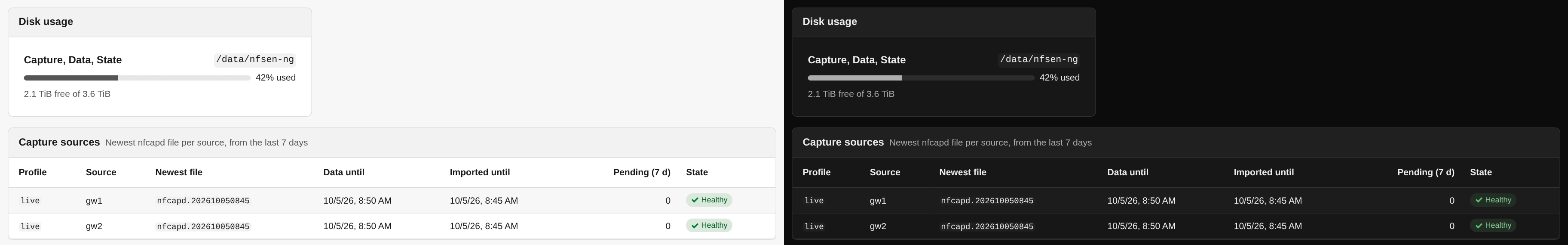This screenshot has width=1568, height=245.
Task: Click '2.1 TiB free of 3.6 TiB' in light panel
Action: point(67,94)
